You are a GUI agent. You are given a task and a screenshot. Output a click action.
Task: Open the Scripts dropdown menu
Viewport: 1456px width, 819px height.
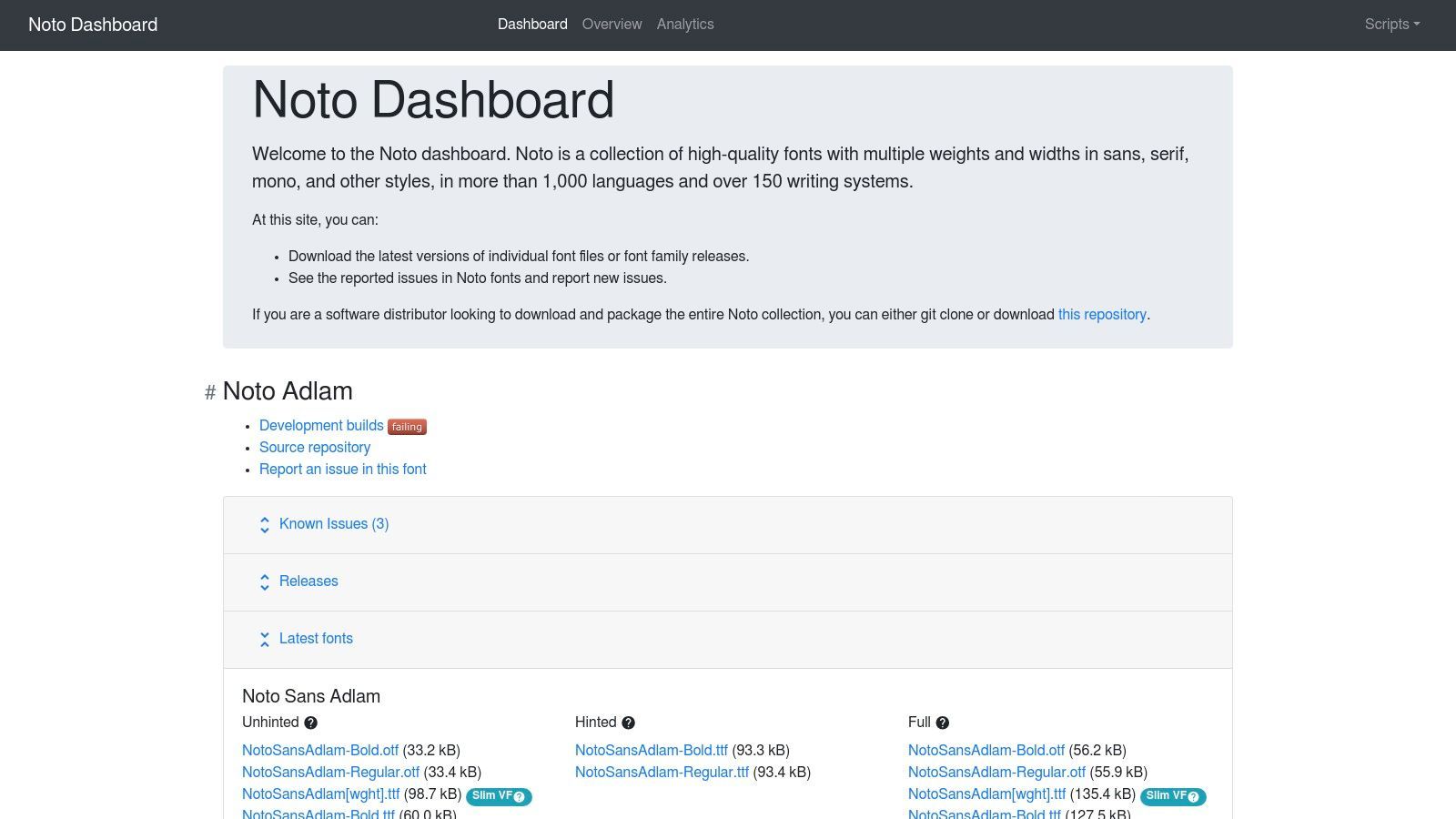click(x=1391, y=25)
